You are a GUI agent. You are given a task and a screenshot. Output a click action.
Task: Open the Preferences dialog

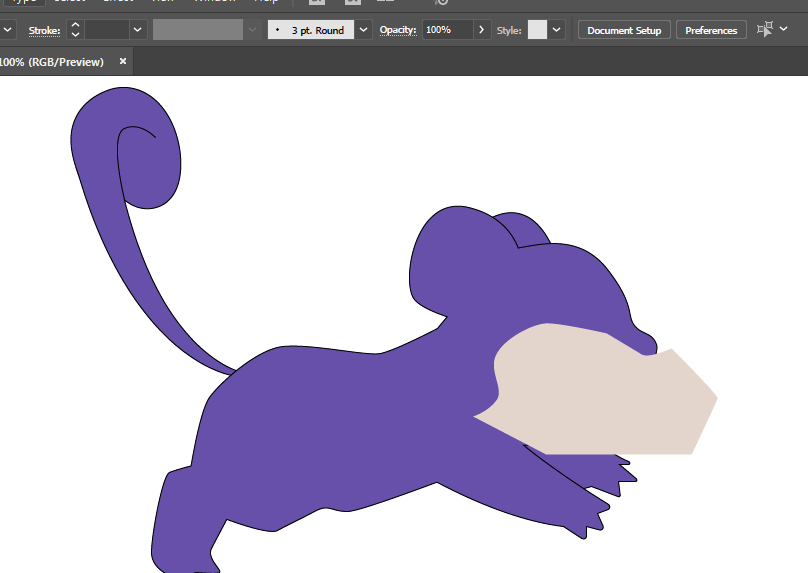(711, 30)
